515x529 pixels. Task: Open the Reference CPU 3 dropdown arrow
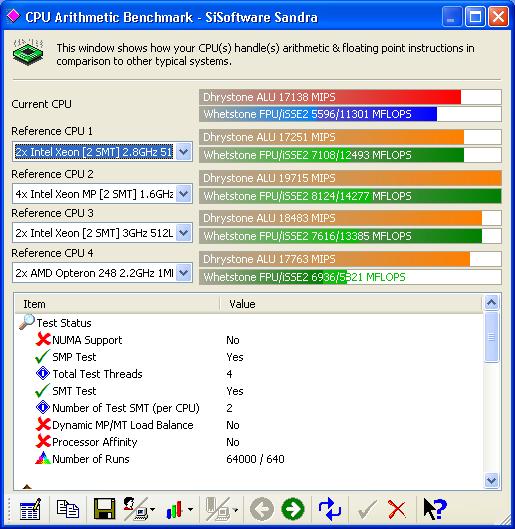coord(183,232)
